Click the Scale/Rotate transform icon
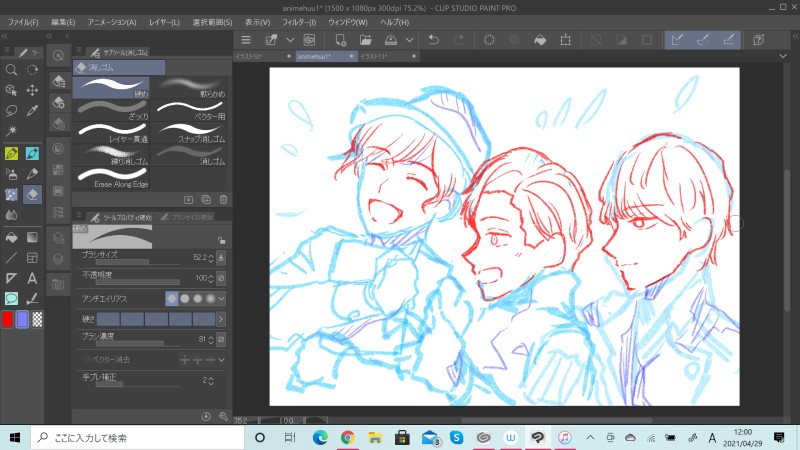The width and height of the screenshot is (800, 450). pos(565,40)
